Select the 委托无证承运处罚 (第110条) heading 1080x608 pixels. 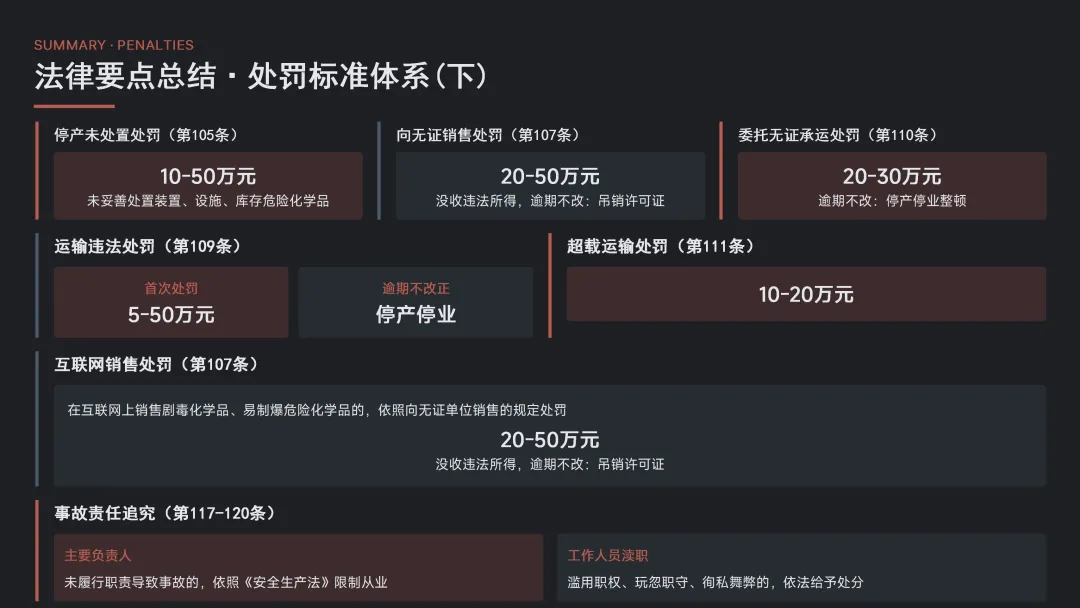(838, 135)
